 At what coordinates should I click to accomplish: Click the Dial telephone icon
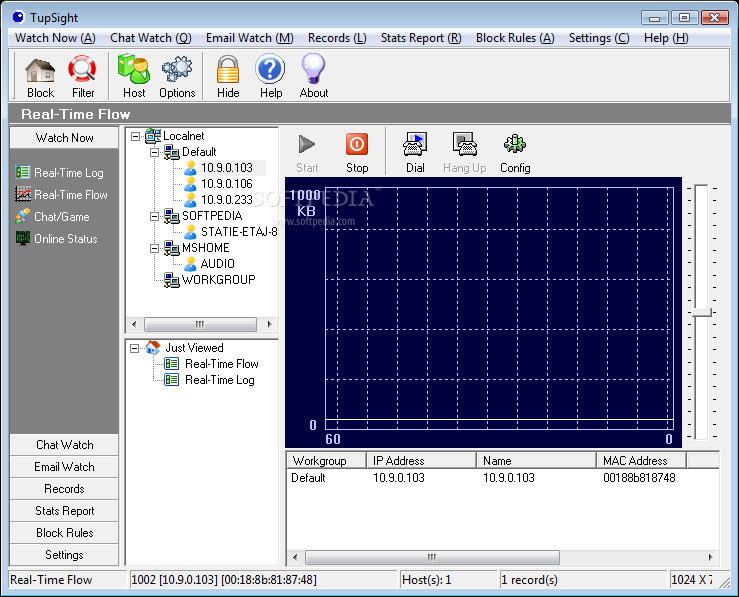[415, 144]
